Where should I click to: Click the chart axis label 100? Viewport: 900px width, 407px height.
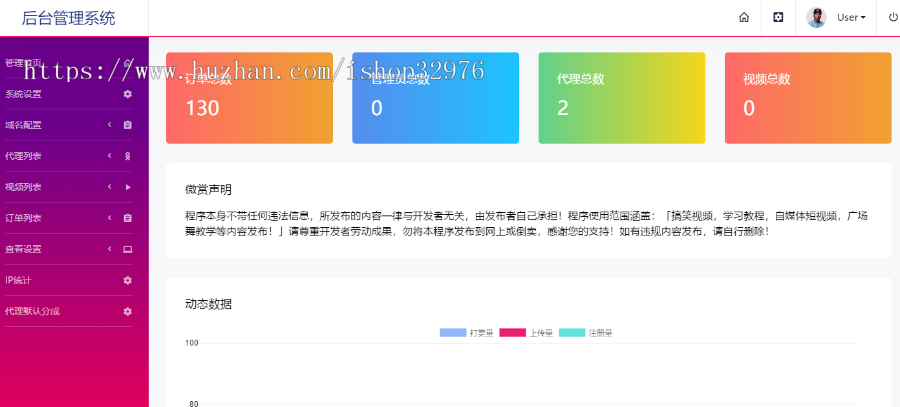tap(192, 343)
